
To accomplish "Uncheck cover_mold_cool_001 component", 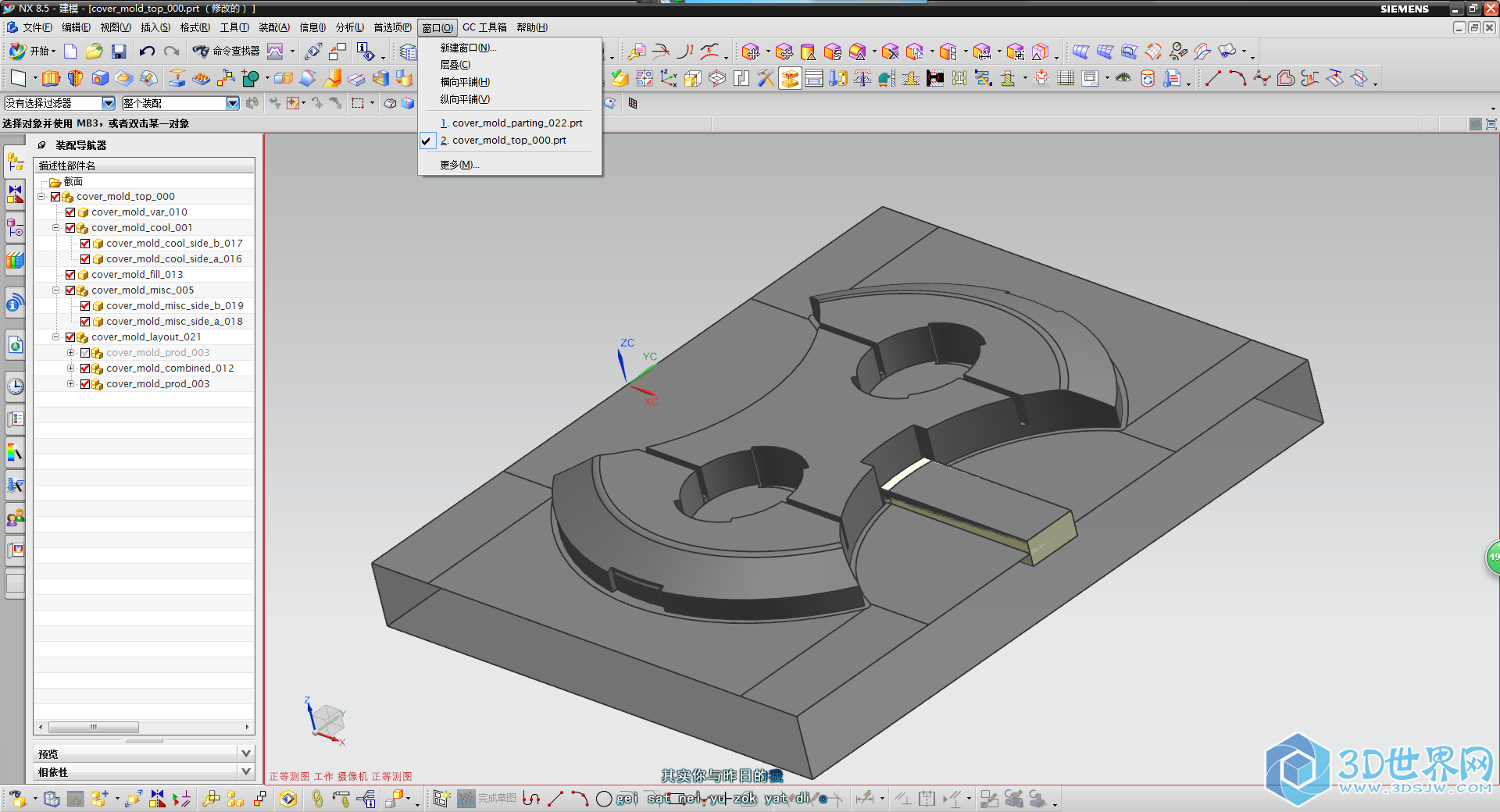I will [70, 228].
